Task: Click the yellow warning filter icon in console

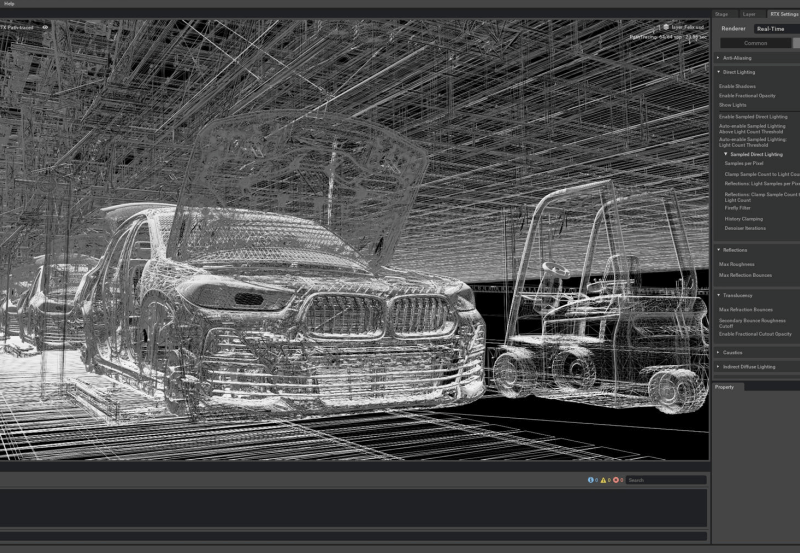Action: click(x=604, y=480)
